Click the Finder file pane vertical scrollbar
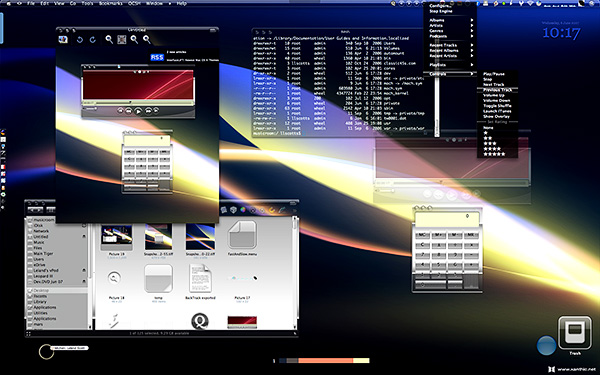Image resolution: width=600 pixels, height=375 pixels. pyautogui.click(x=295, y=272)
